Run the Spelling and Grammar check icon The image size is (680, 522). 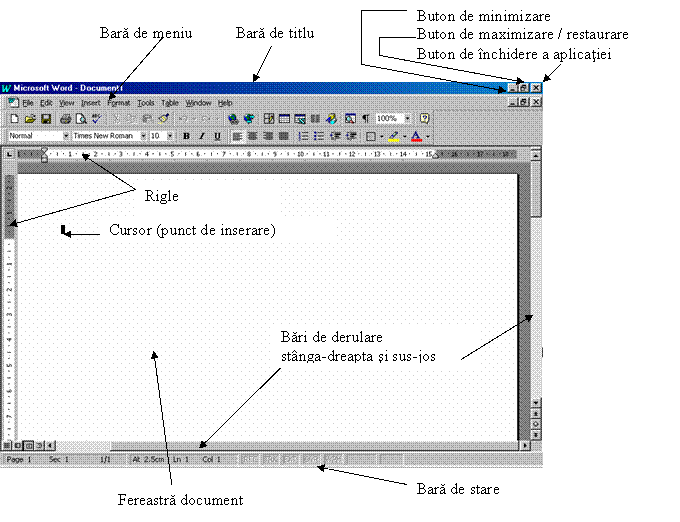coord(95,118)
